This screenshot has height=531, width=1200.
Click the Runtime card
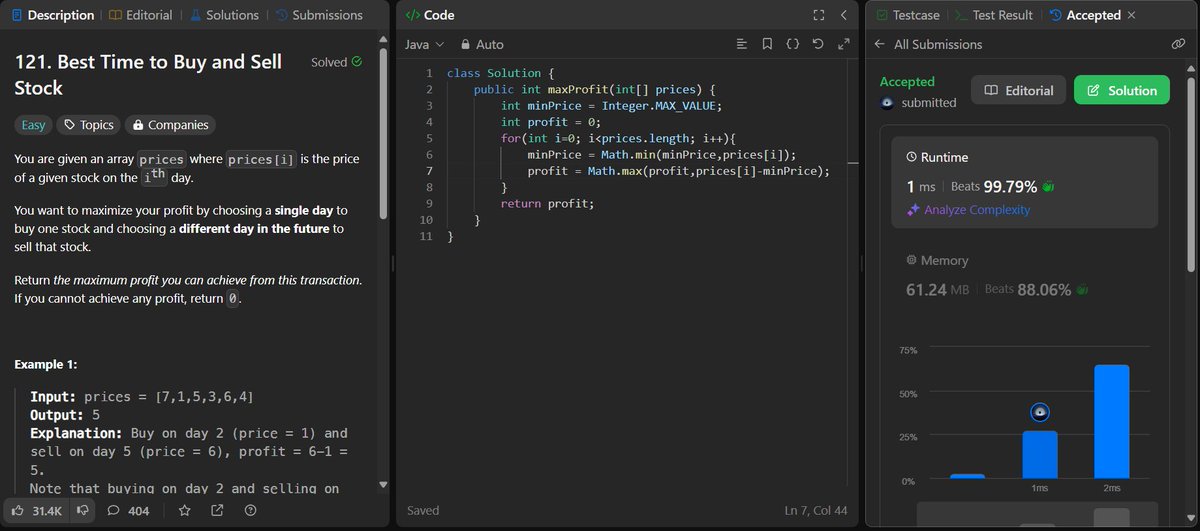pos(1025,183)
